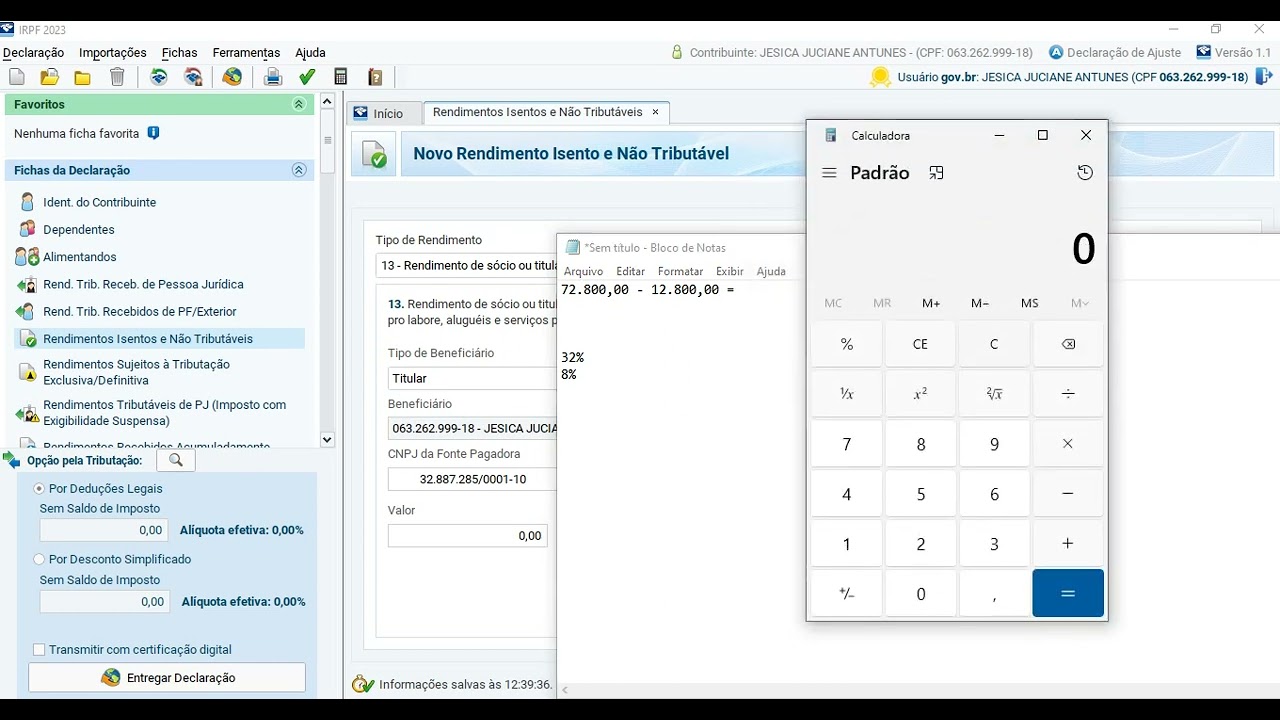Click the calculator C clear button

pyautogui.click(x=994, y=344)
